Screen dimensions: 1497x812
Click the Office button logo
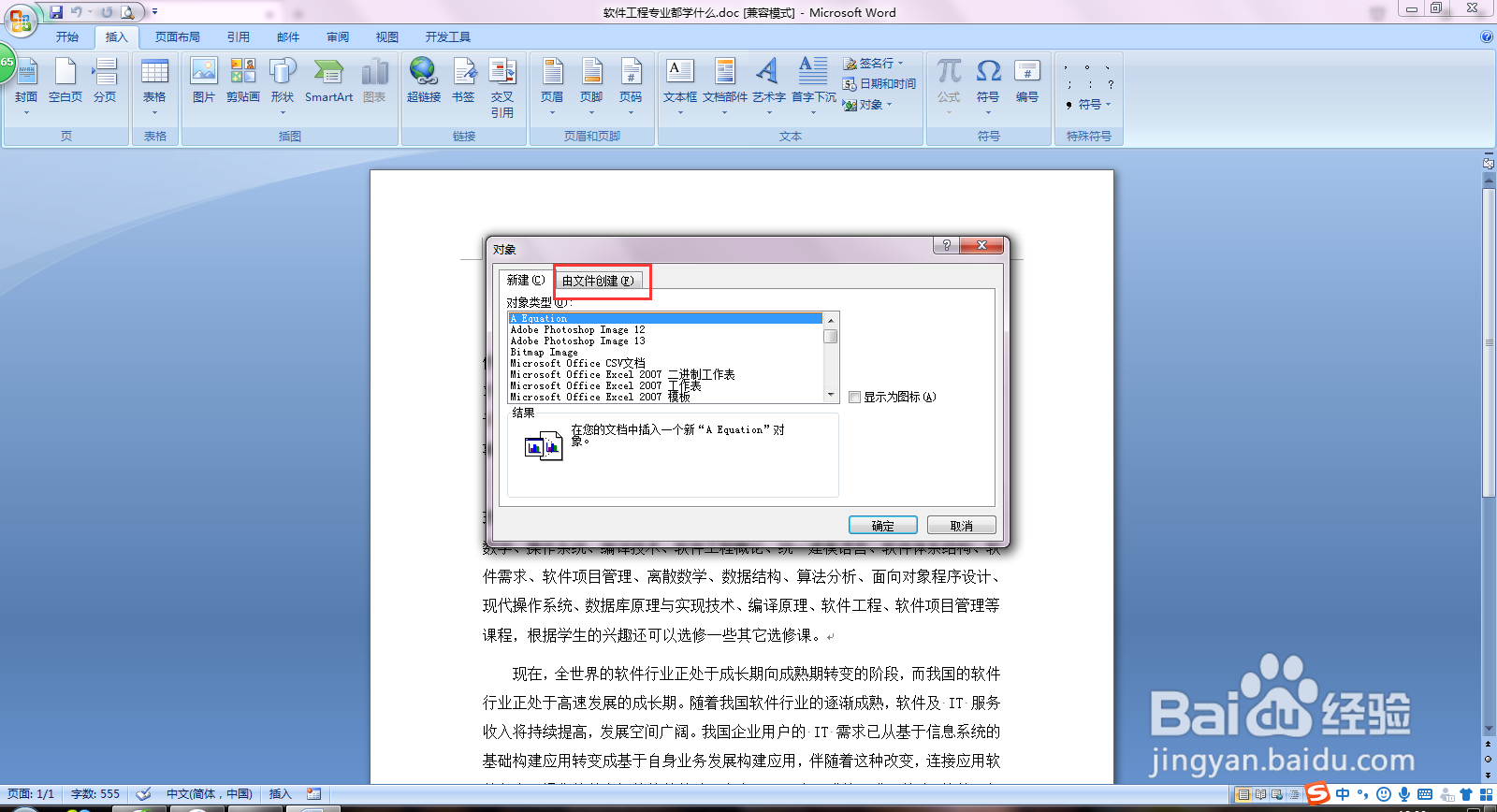click(20, 21)
